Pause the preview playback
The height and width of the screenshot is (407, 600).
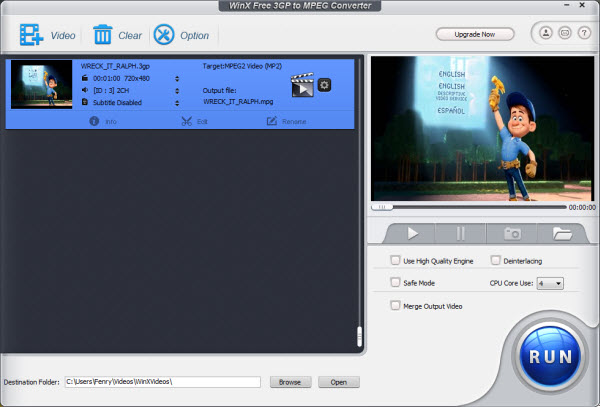point(461,233)
